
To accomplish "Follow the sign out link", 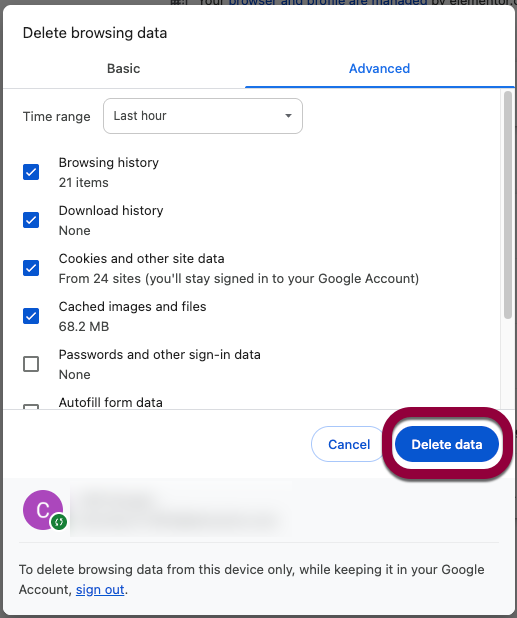I will 100,590.
